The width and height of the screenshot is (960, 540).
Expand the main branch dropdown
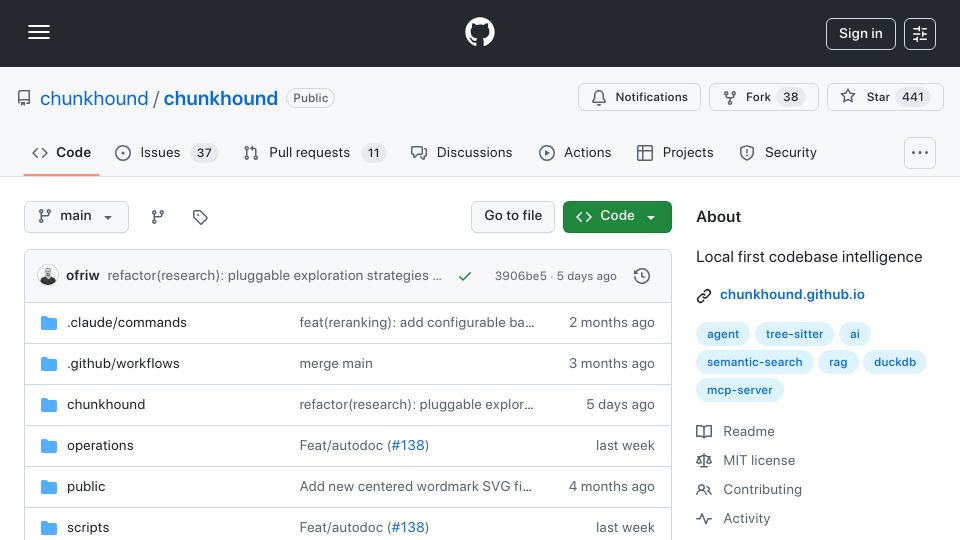point(77,217)
